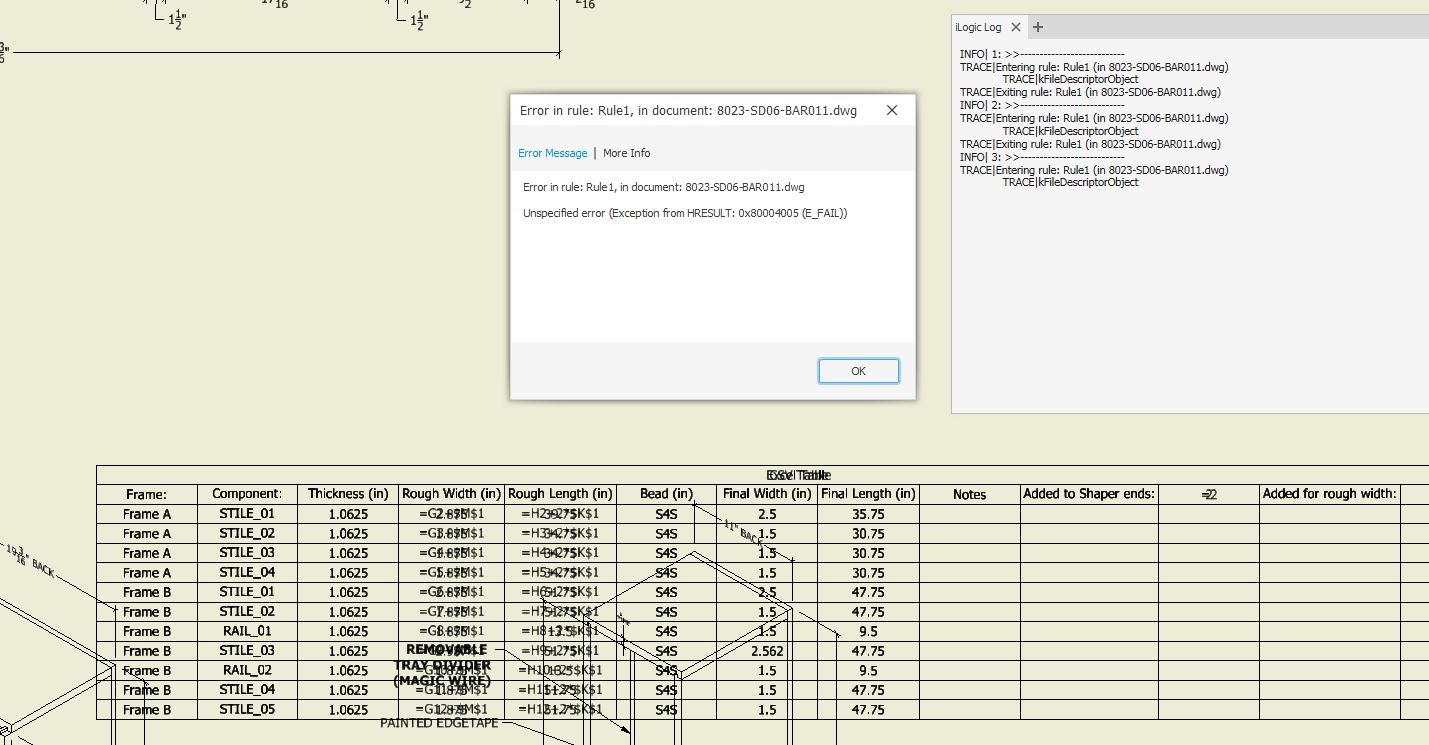Image resolution: width=1429 pixels, height=745 pixels.
Task: Close the iLogic Log tab
Action: coord(1015,27)
